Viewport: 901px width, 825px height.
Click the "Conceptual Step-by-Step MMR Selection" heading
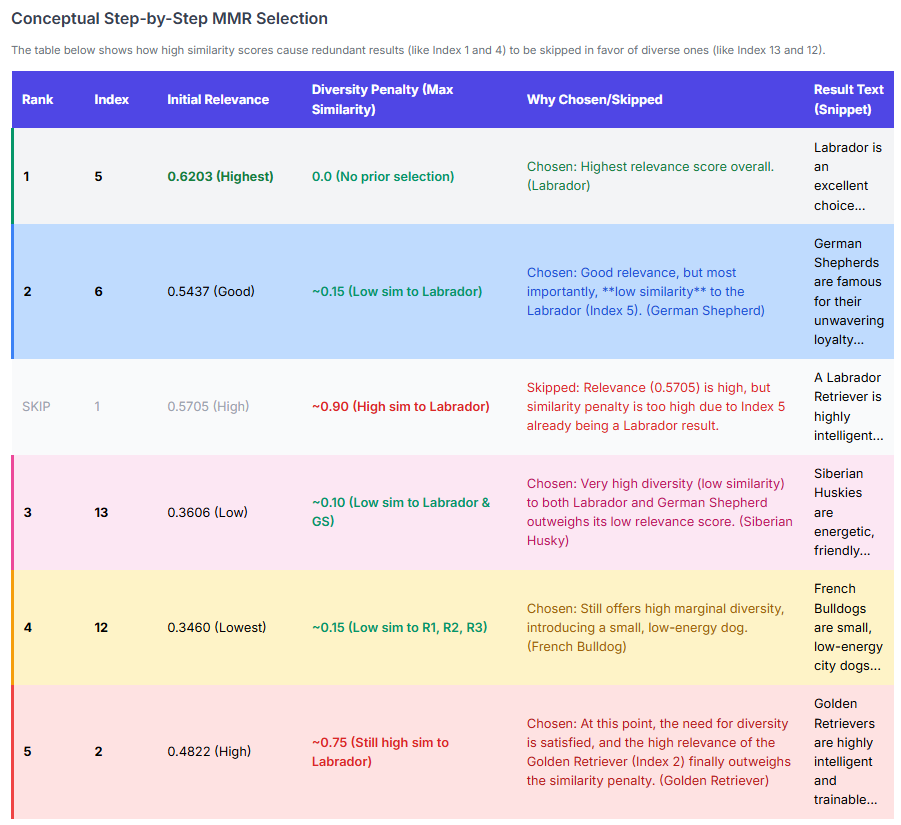[169, 19]
